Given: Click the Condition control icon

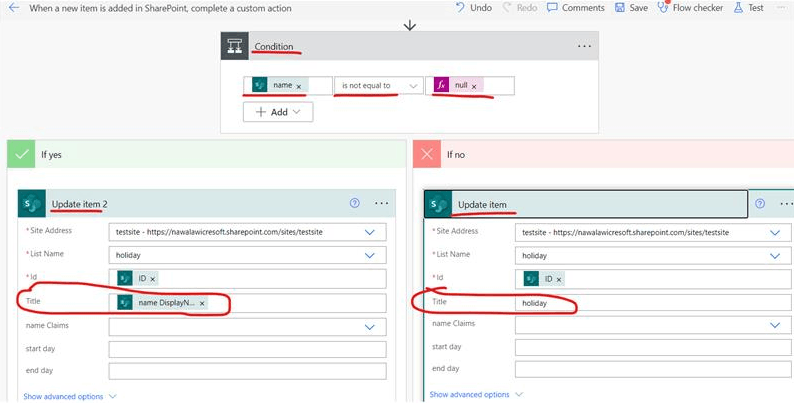Looking at the screenshot, I should 234,46.
